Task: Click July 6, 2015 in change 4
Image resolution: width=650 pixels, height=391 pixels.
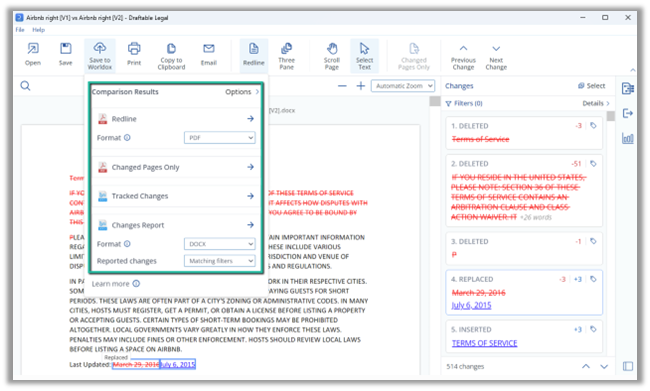Action: [471, 306]
